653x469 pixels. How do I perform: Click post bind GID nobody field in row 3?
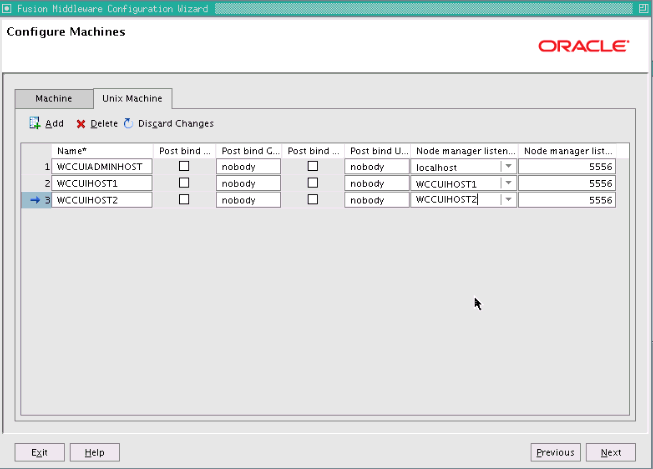tap(248, 200)
